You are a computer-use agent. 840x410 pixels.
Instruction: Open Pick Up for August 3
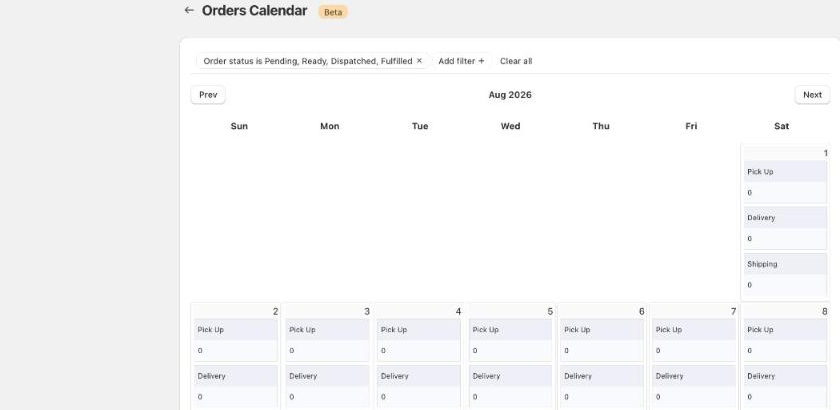coord(327,340)
